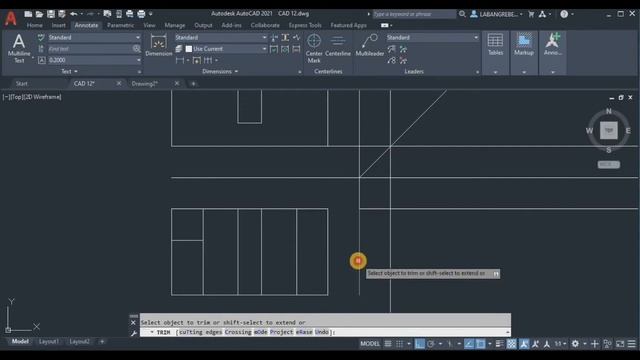Expand the Markup panel
640x360 pixels.
point(524,72)
